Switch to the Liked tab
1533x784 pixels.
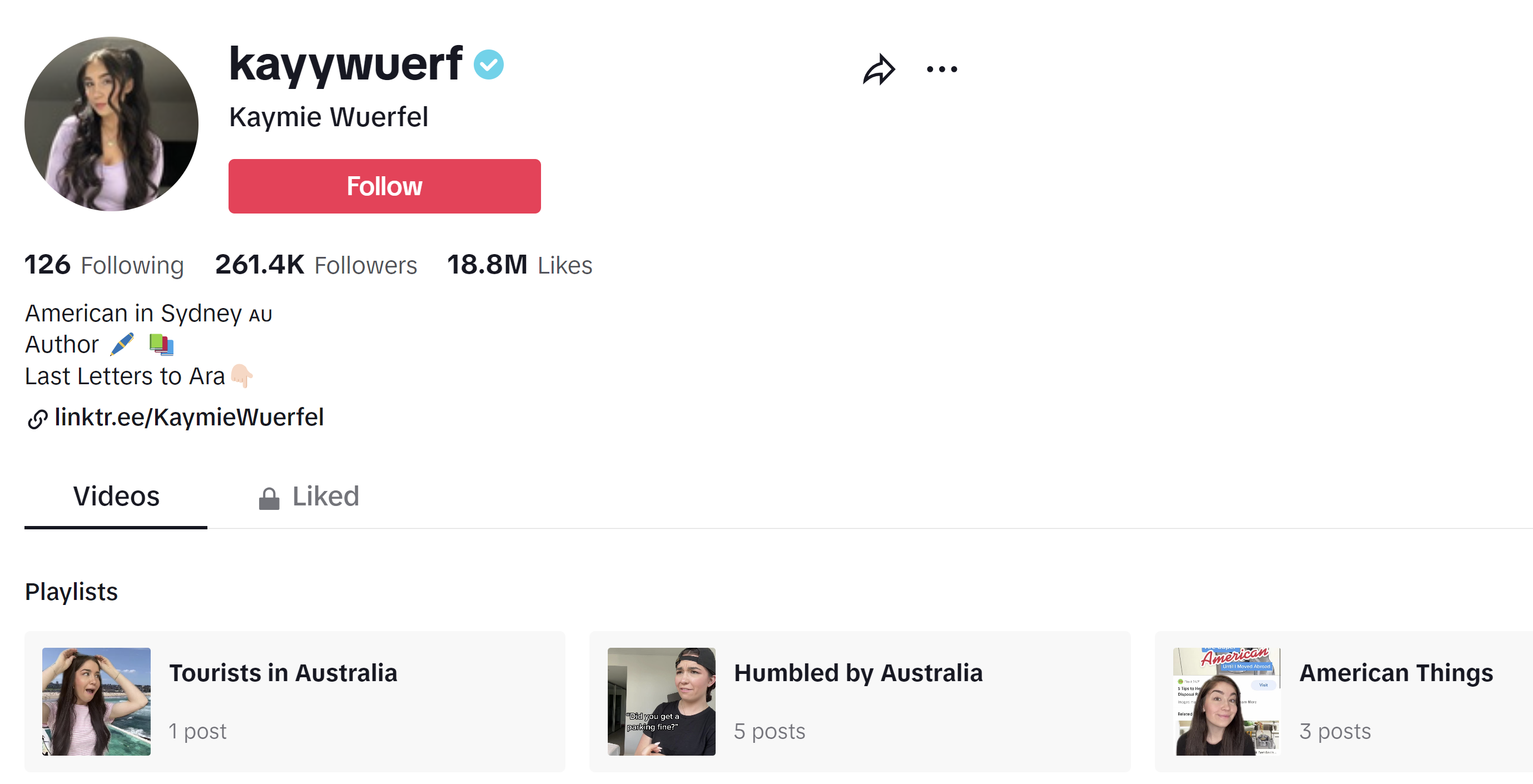[325, 497]
